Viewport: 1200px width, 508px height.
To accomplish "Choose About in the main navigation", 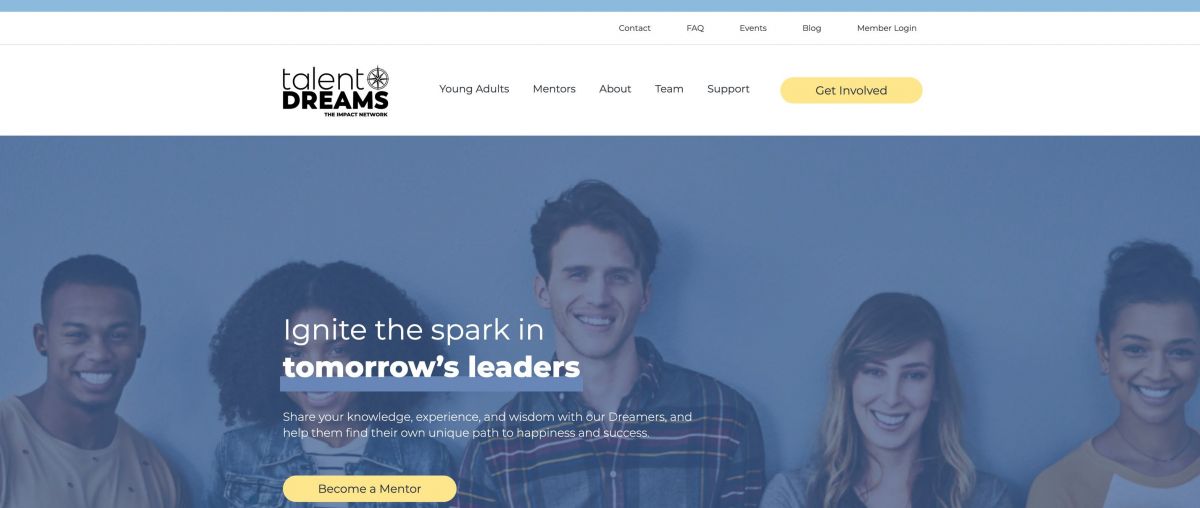I will pyautogui.click(x=615, y=89).
